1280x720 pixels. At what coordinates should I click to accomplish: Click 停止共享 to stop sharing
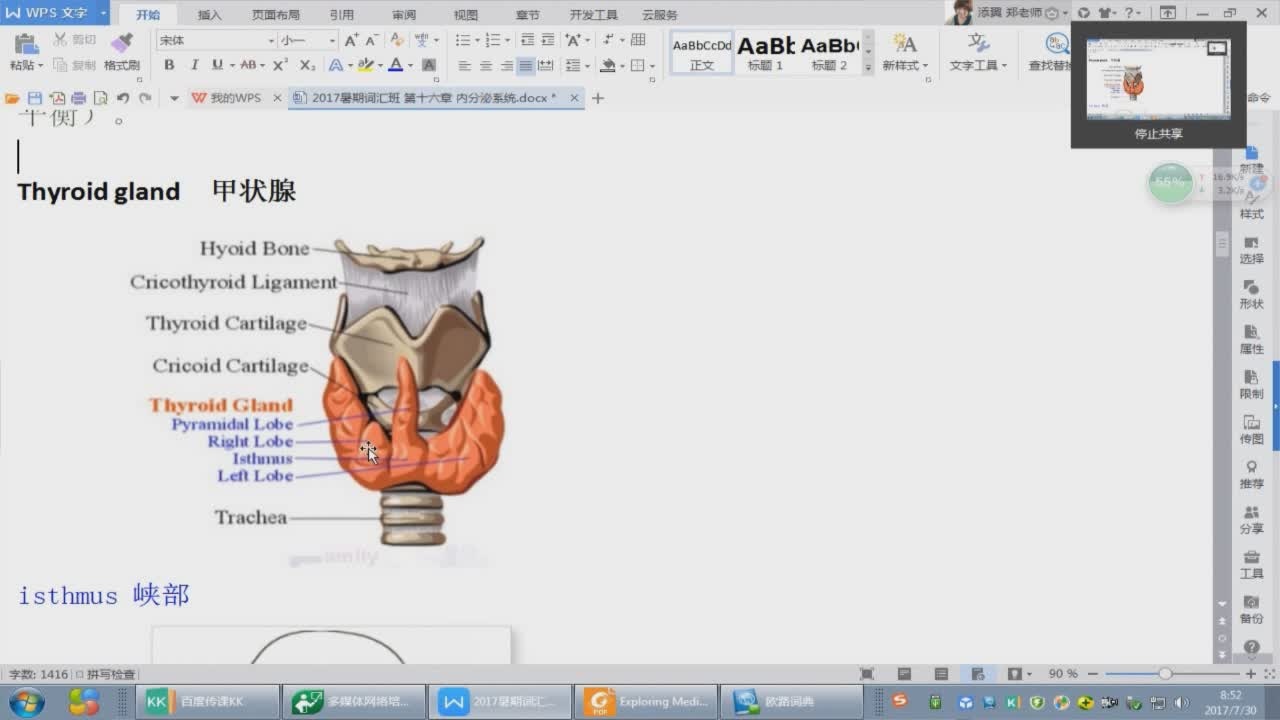[x=1158, y=133]
